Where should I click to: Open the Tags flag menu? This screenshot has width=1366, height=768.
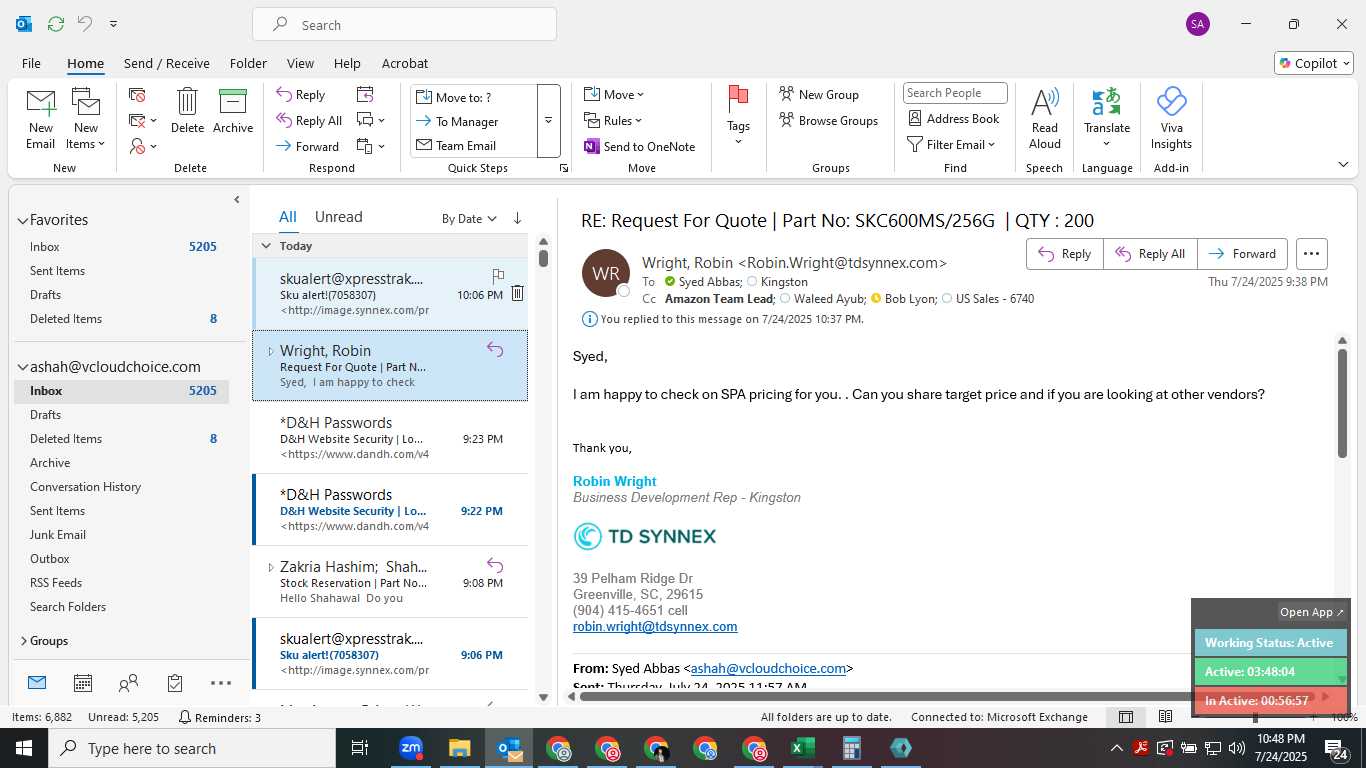point(738,116)
